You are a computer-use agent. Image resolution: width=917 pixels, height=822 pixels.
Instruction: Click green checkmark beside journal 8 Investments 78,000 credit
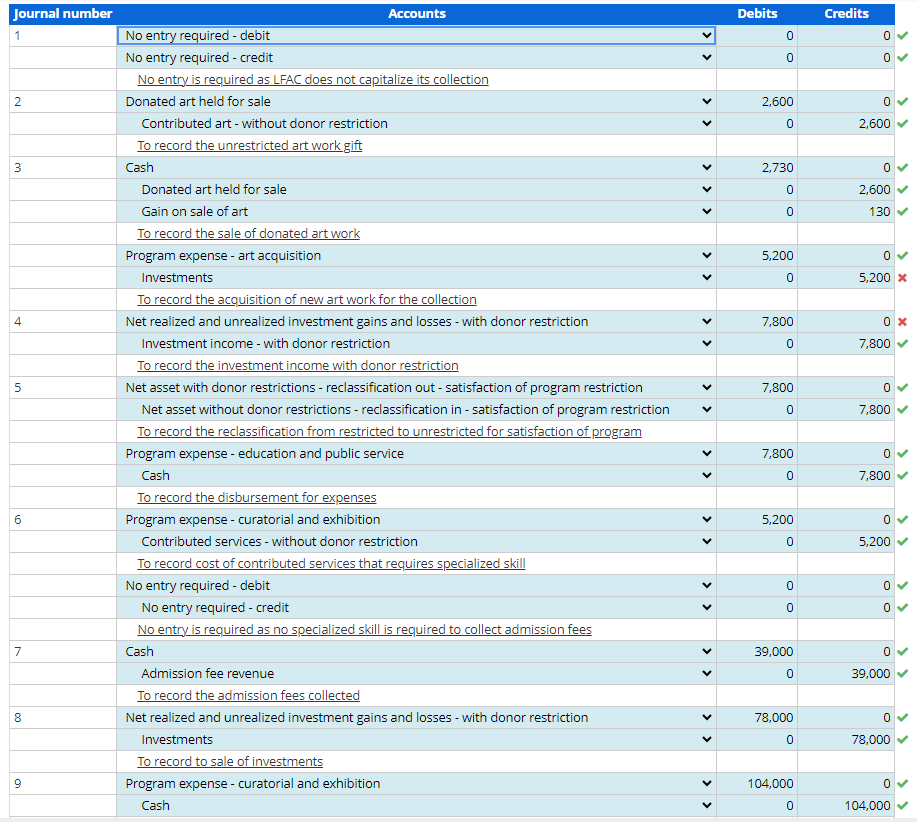(902, 740)
